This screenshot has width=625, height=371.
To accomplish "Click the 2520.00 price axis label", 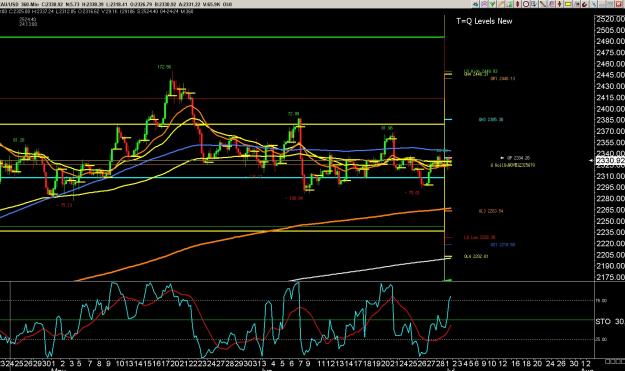I will point(610,19).
